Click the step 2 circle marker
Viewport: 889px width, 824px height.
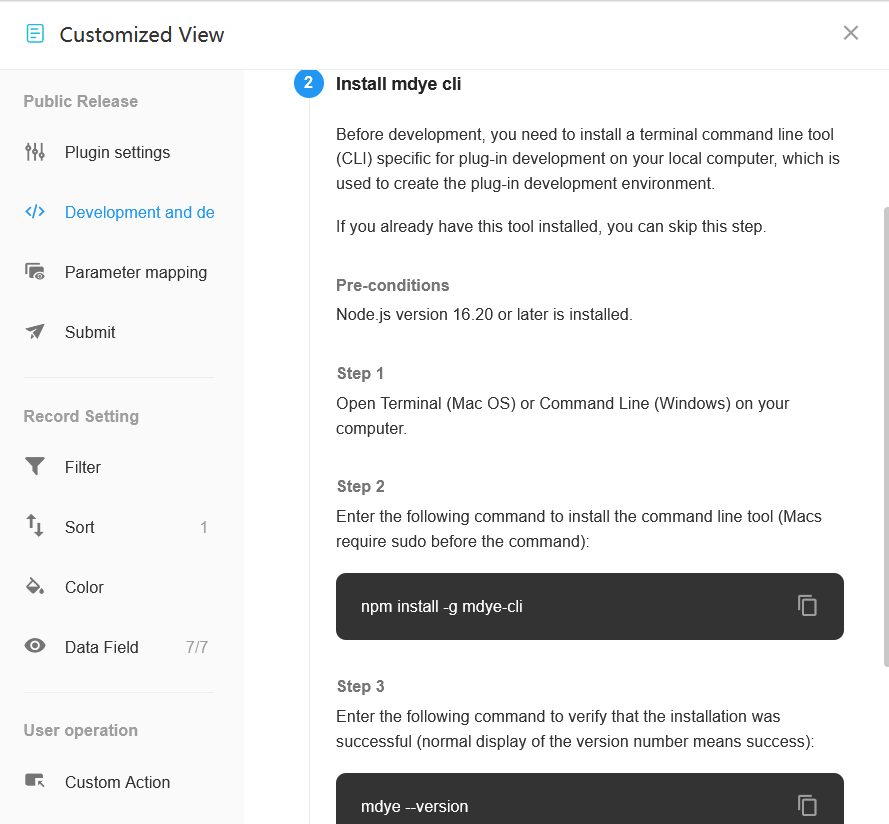[x=308, y=83]
